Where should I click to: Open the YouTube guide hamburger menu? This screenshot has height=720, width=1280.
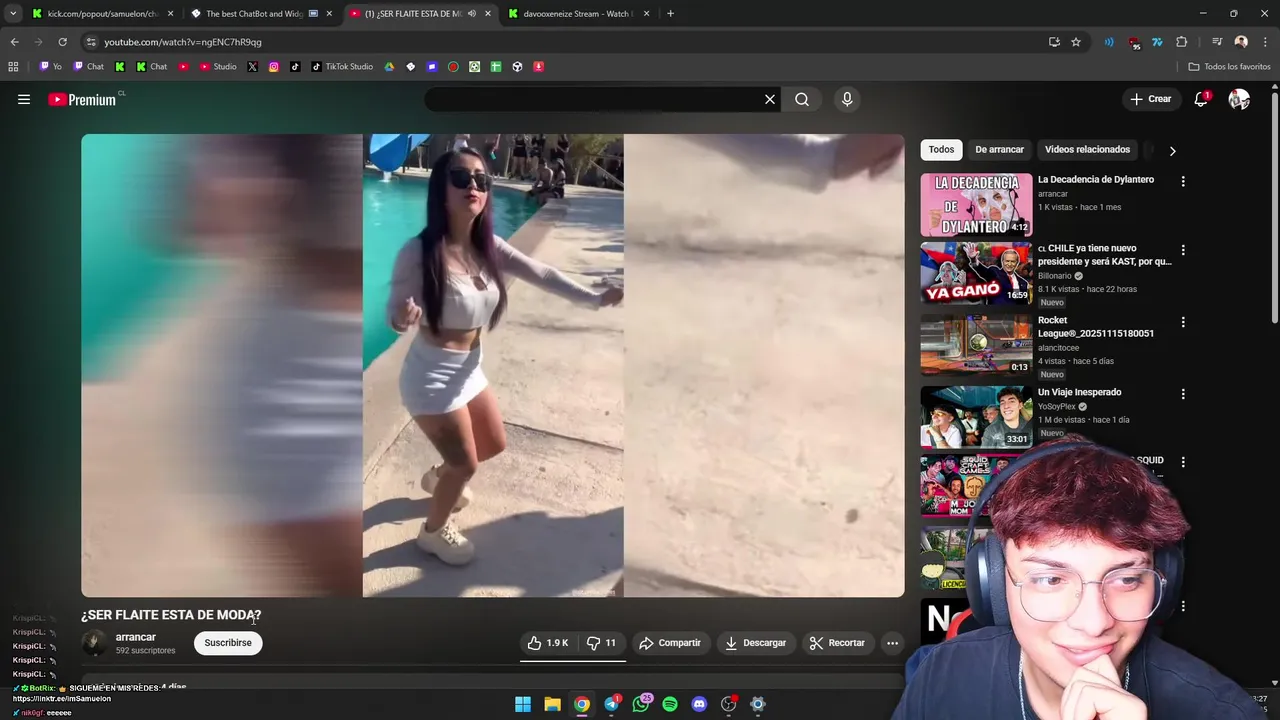click(x=24, y=99)
